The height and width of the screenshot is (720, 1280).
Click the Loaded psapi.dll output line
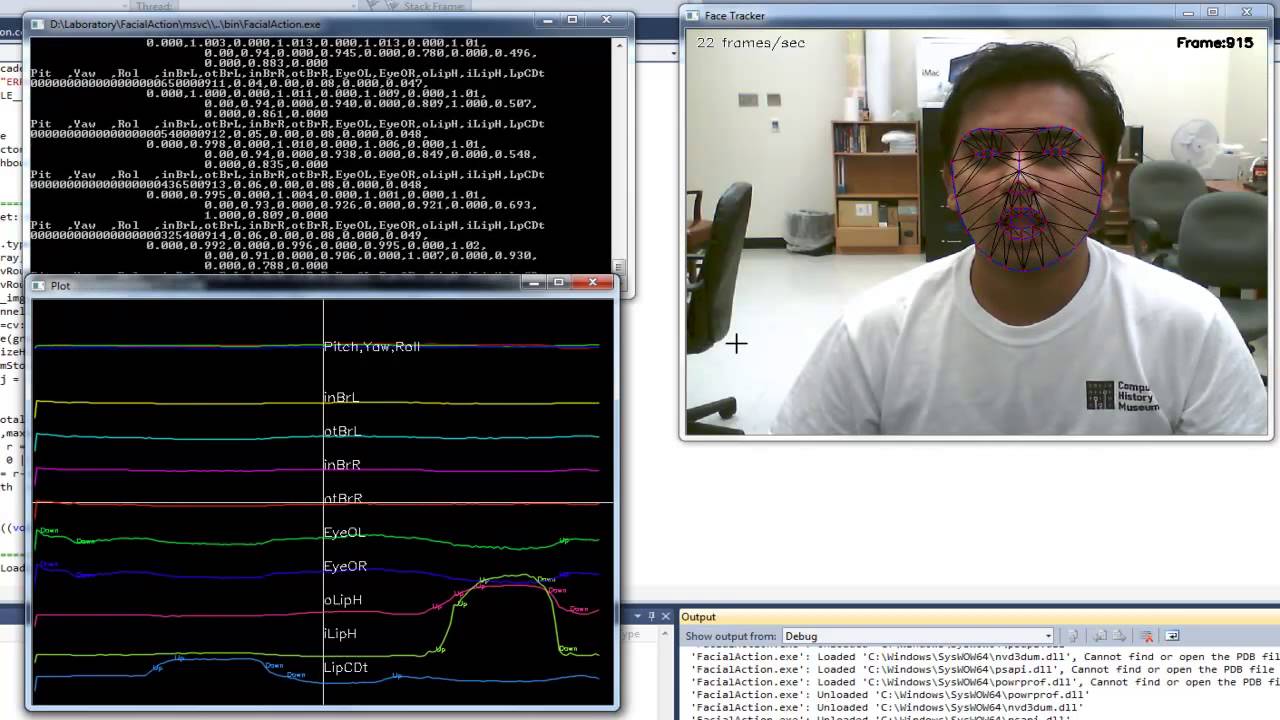point(985,669)
